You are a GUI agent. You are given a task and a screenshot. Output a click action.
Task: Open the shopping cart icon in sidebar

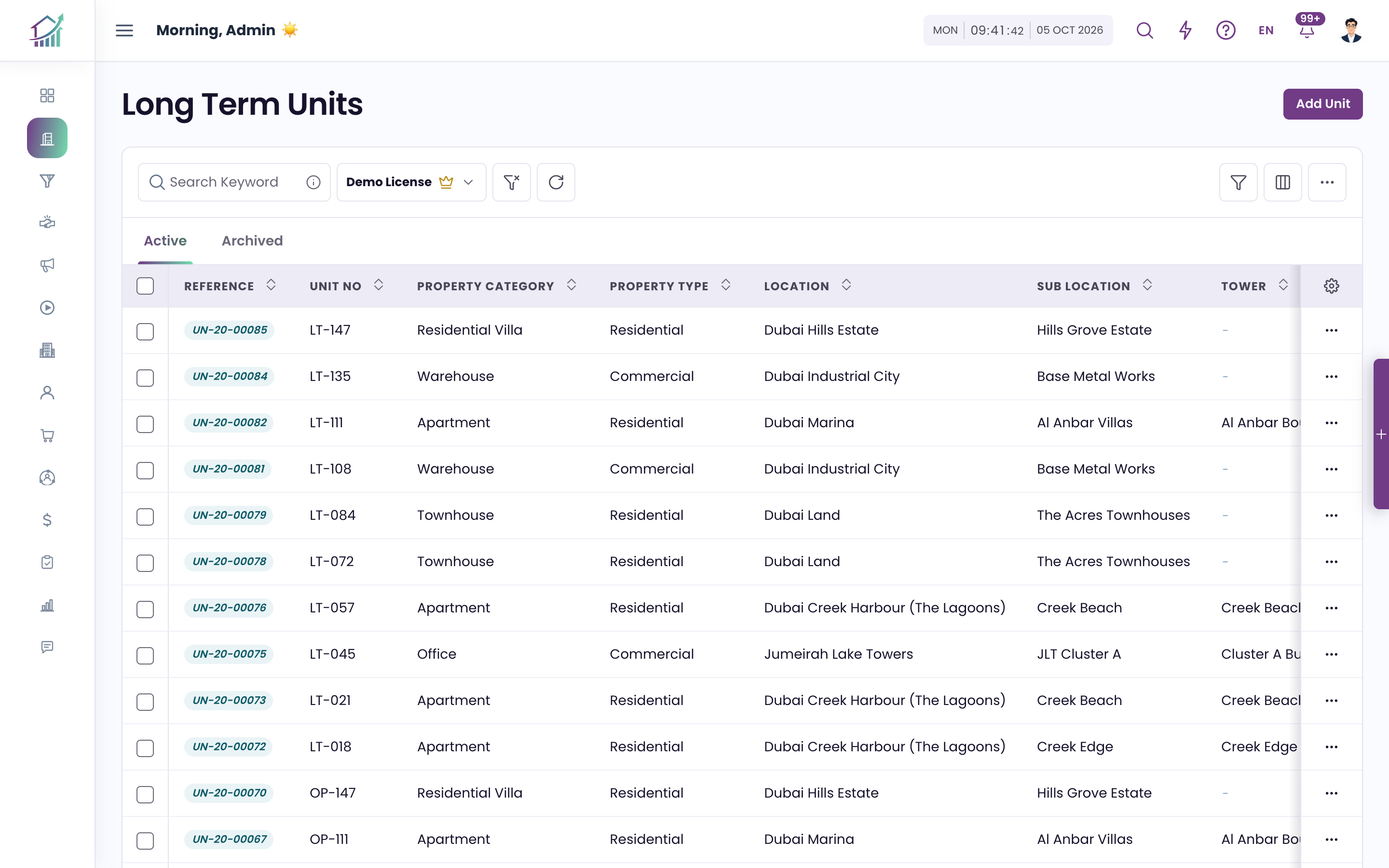pyautogui.click(x=47, y=435)
